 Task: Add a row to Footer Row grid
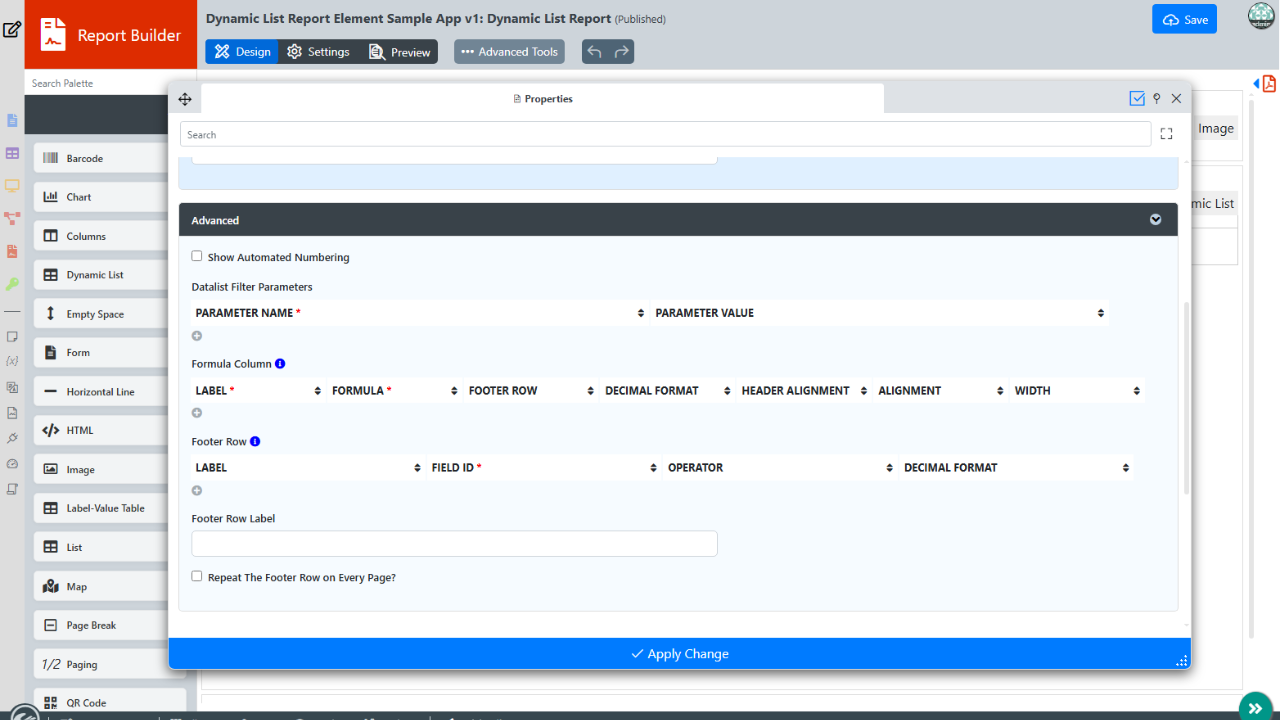[197, 490]
